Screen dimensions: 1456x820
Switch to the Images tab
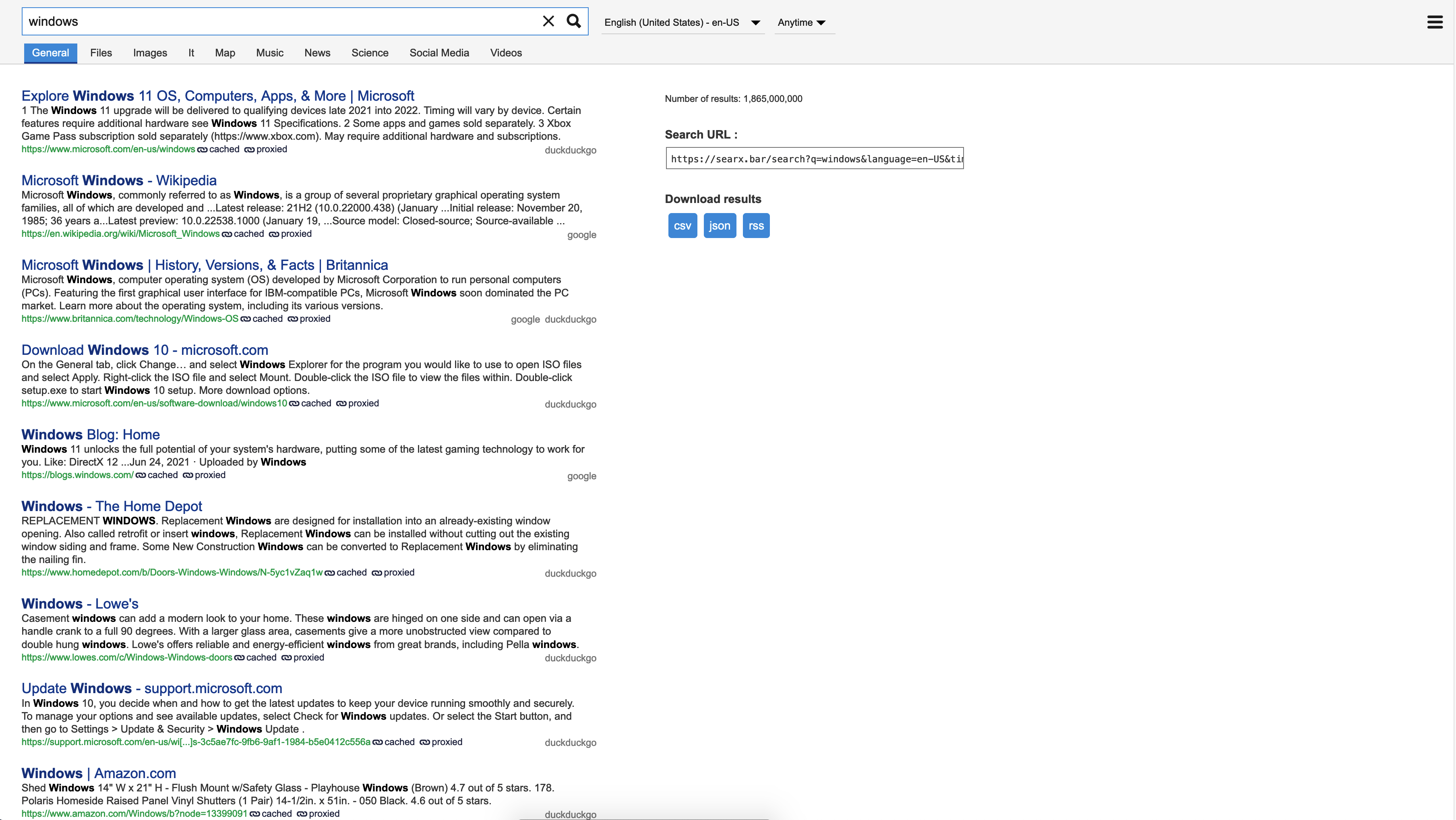[150, 53]
